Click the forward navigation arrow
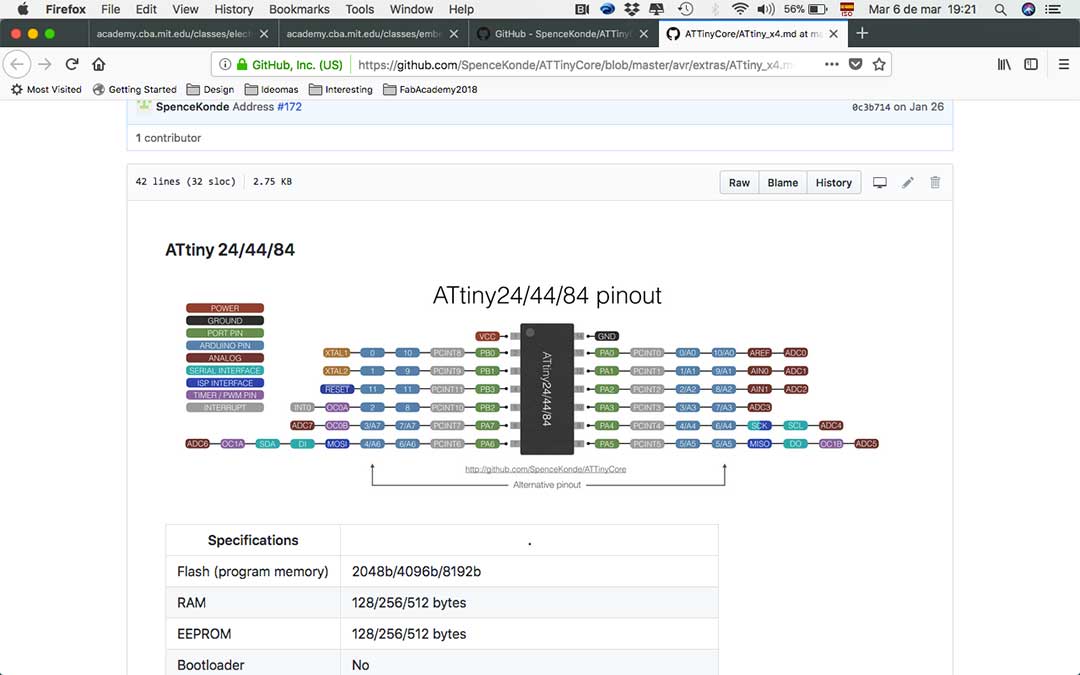Screen dimensions: 1080x675 point(45,64)
